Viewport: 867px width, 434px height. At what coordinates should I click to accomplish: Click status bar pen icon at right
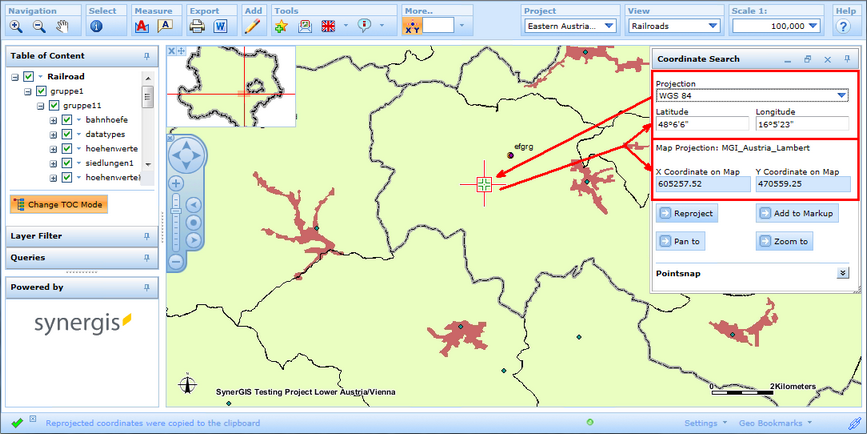coord(854,423)
